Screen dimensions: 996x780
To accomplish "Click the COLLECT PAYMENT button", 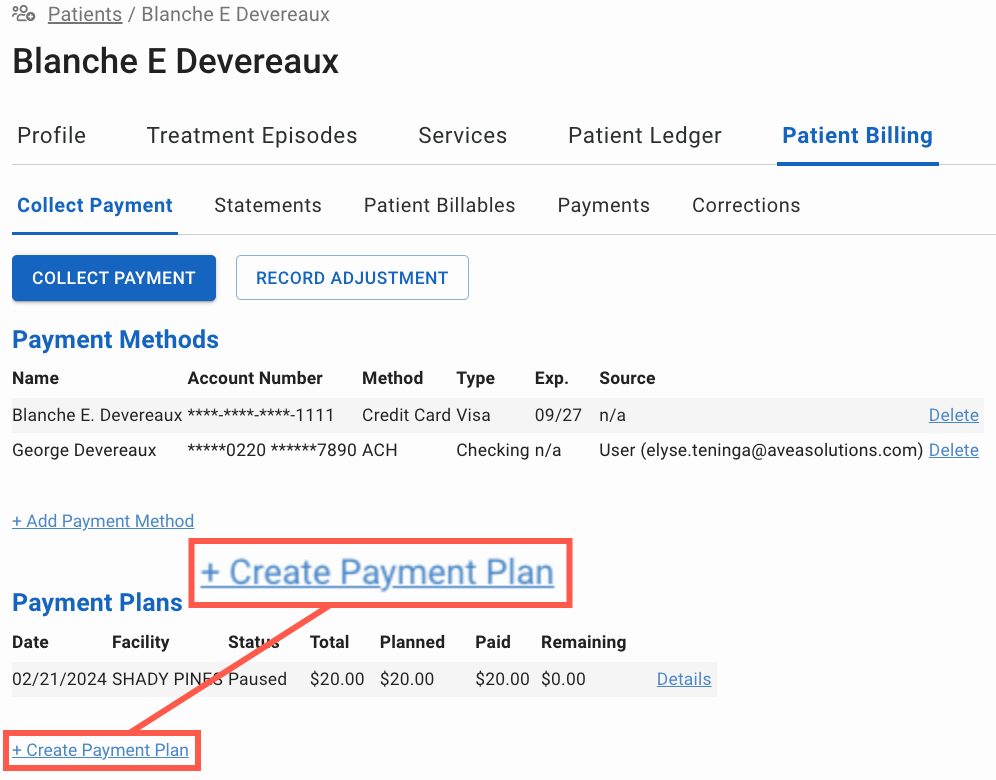I will click(x=113, y=277).
